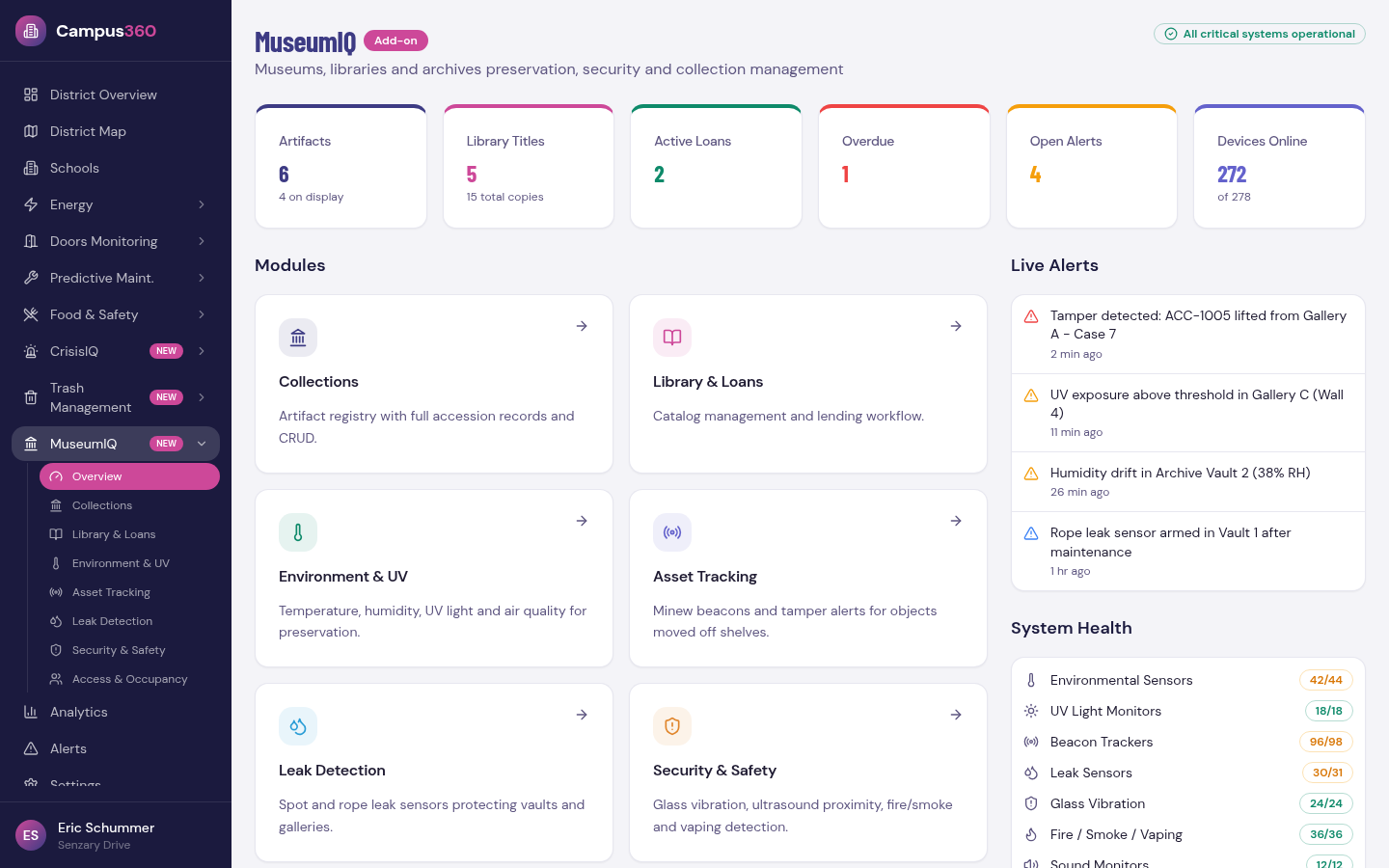The width and height of the screenshot is (1389, 868).
Task: Open Eric Schummer user profile
Action: pos(116,835)
